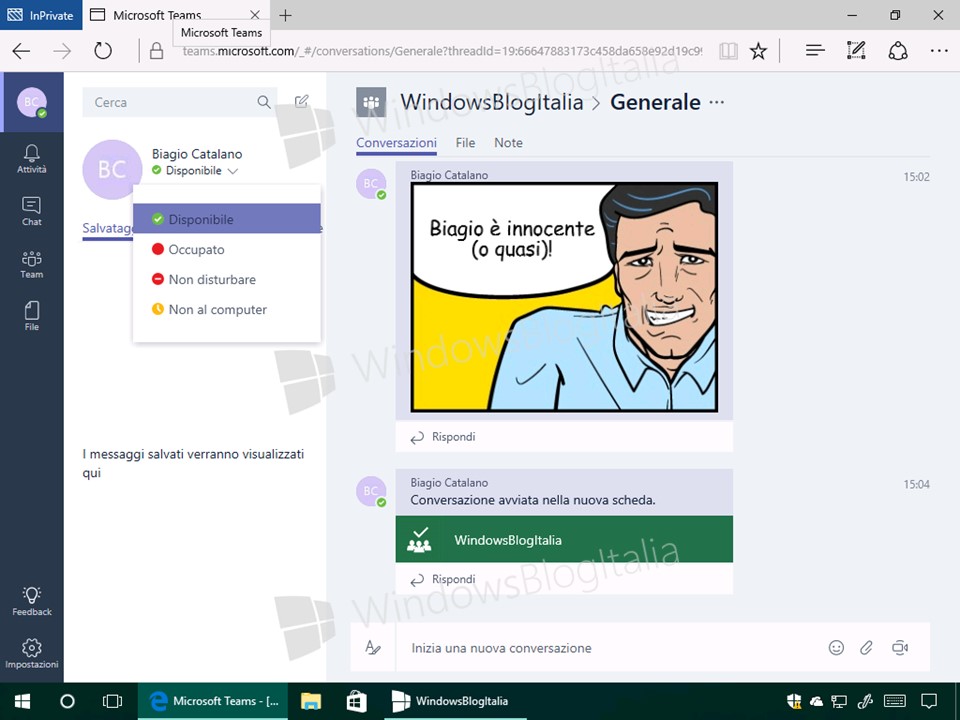Screen dimensions: 960x720
Task: Click the site lock icon in address bar
Action: (x=157, y=51)
